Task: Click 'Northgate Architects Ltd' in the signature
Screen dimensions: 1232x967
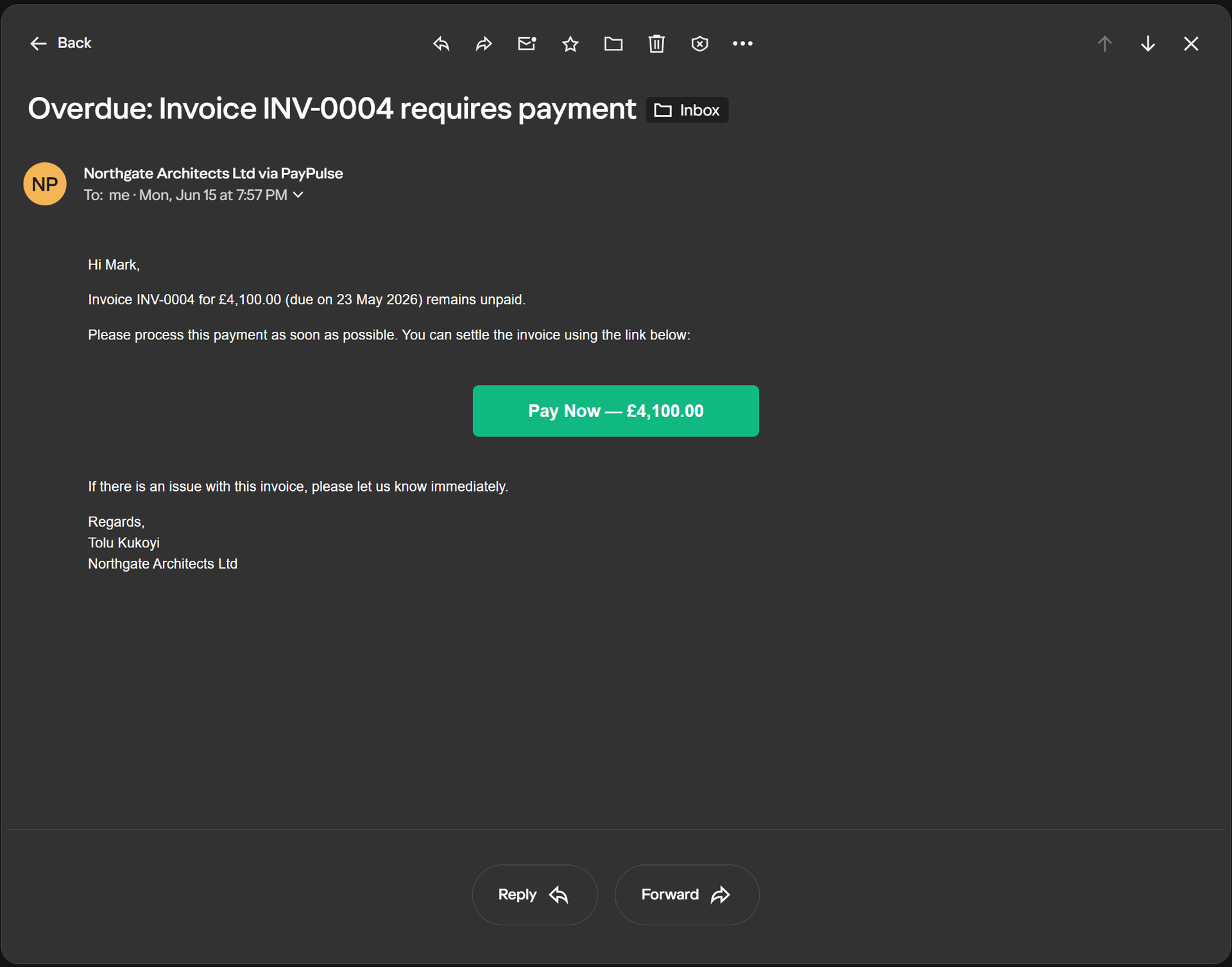Action: [162, 564]
